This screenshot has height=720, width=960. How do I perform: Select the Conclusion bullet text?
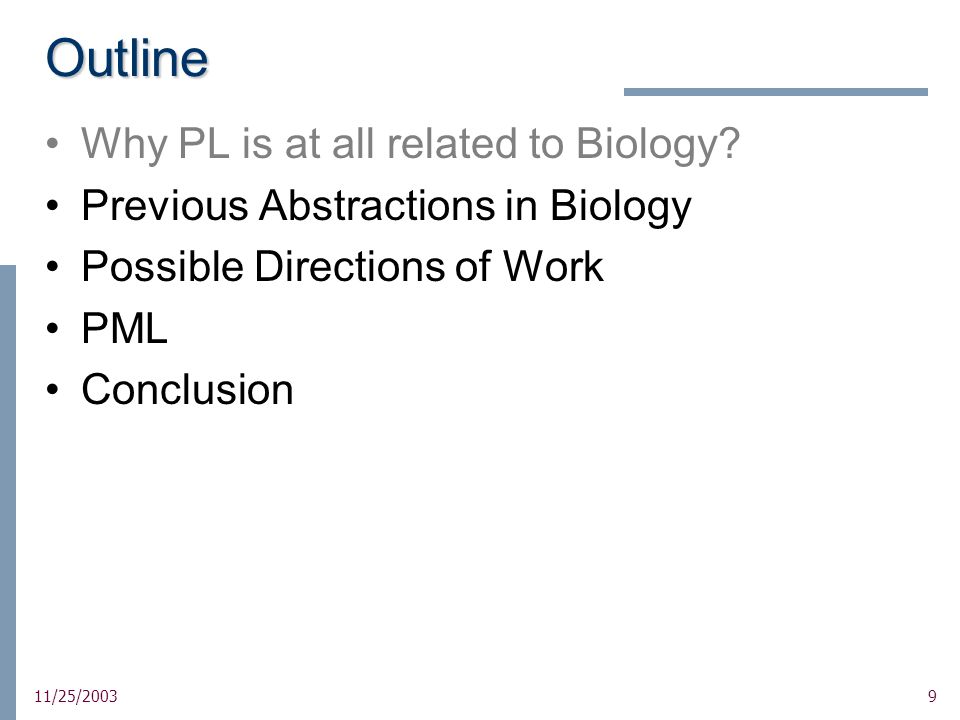click(x=187, y=389)
